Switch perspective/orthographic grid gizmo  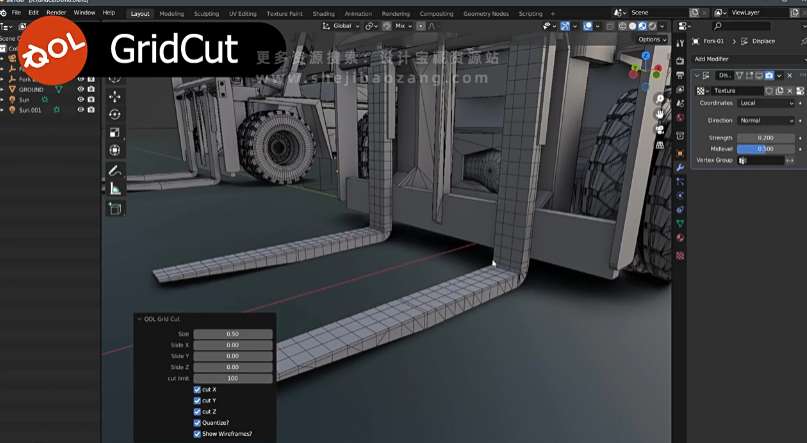[x=660, y=145]
